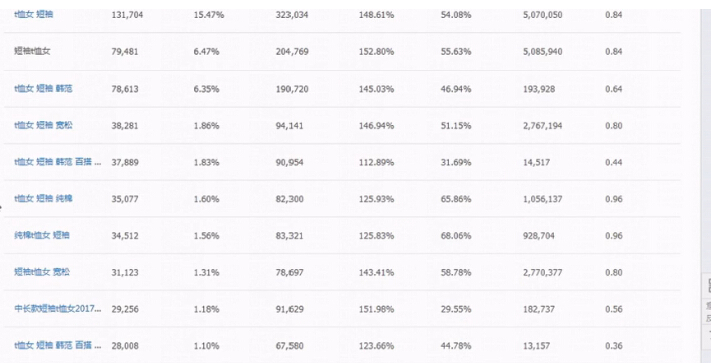
Task: Open keyword link "t恤女 短袖 宽松"
Action: pyautogui.click(x=43, y=125)
